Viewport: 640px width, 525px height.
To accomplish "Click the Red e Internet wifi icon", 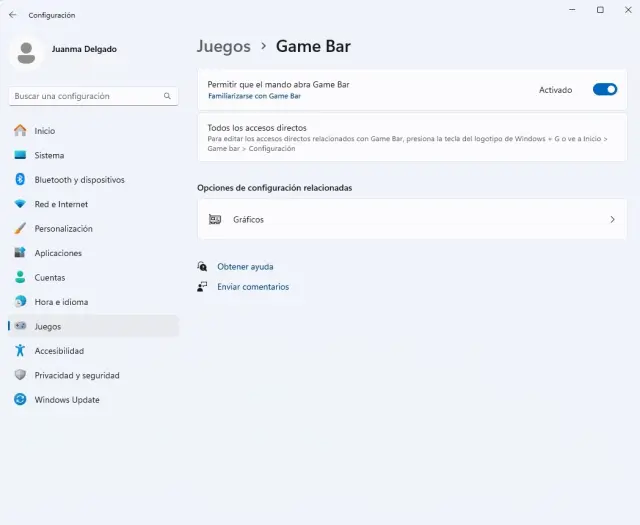I will coord(20,204).
